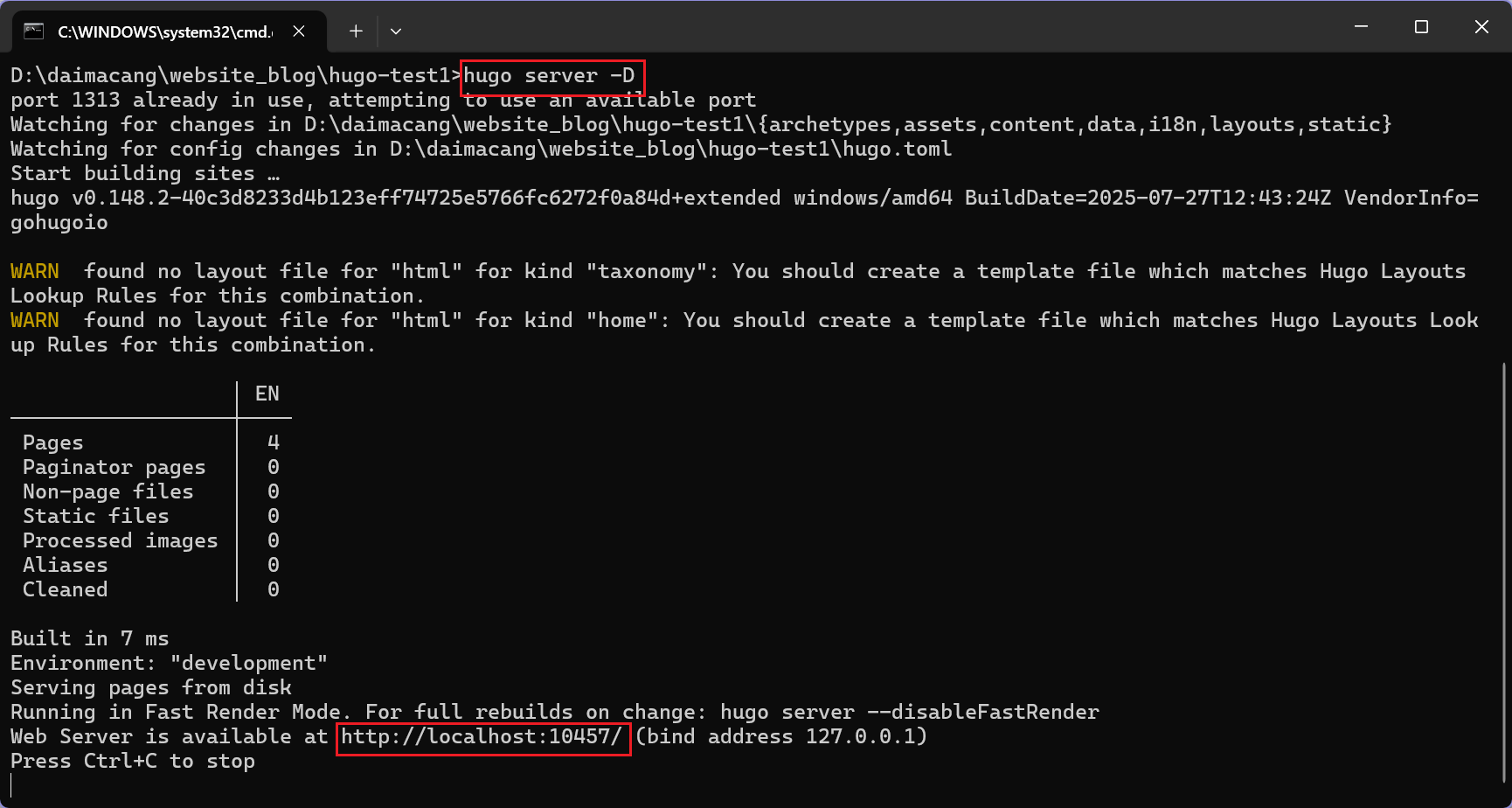
Task: Select the C:\WINDOWS\system32\cmd tab
Action: [164, 31]
